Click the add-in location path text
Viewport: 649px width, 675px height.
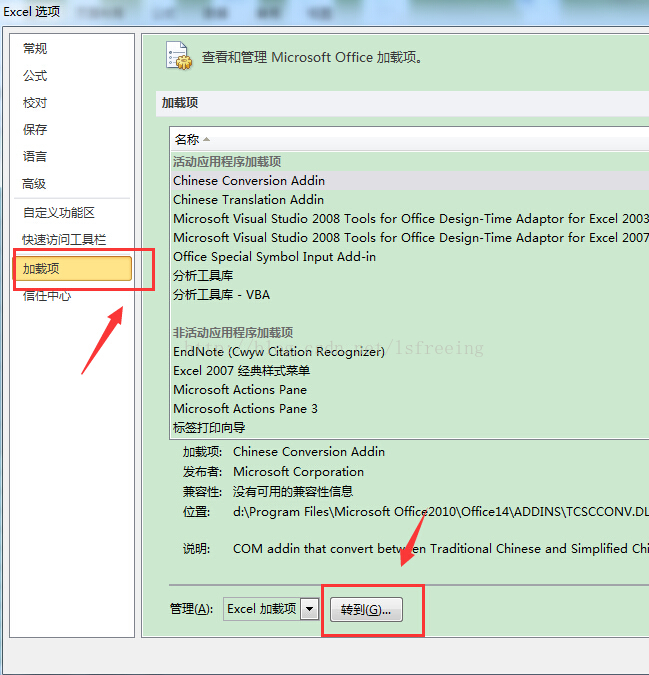[441, 512]
